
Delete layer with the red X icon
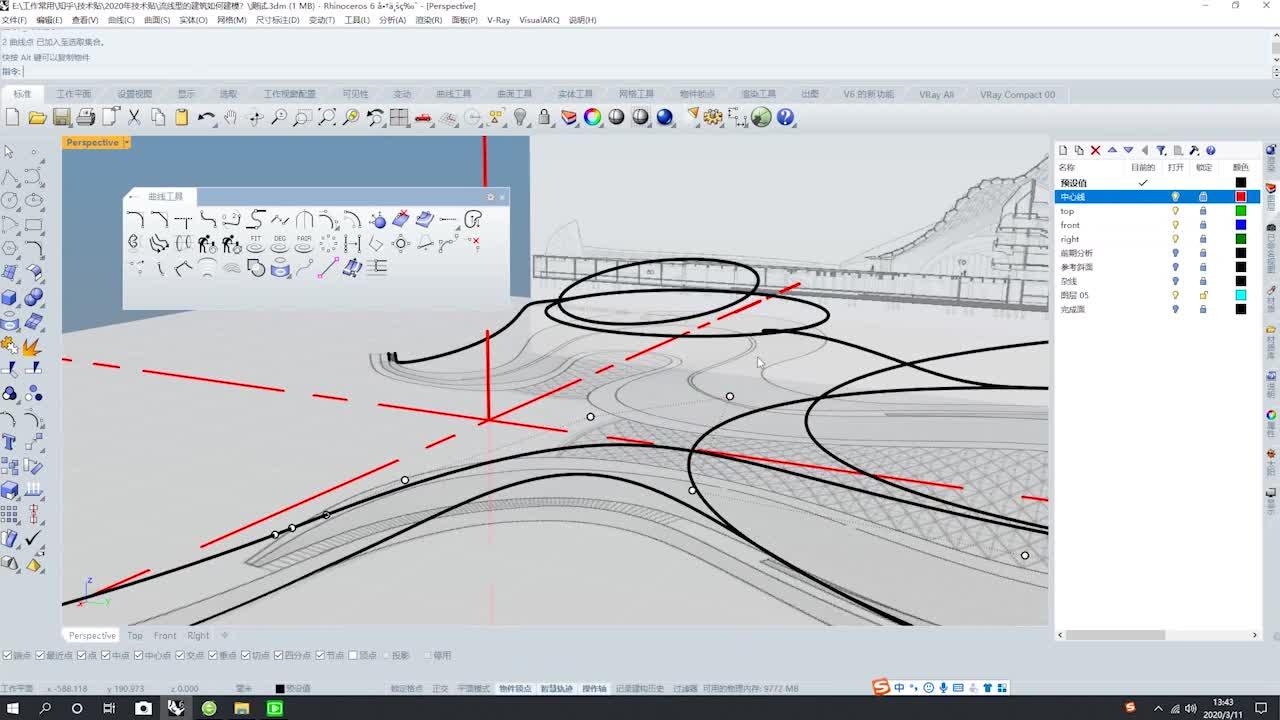point(1095,150)
